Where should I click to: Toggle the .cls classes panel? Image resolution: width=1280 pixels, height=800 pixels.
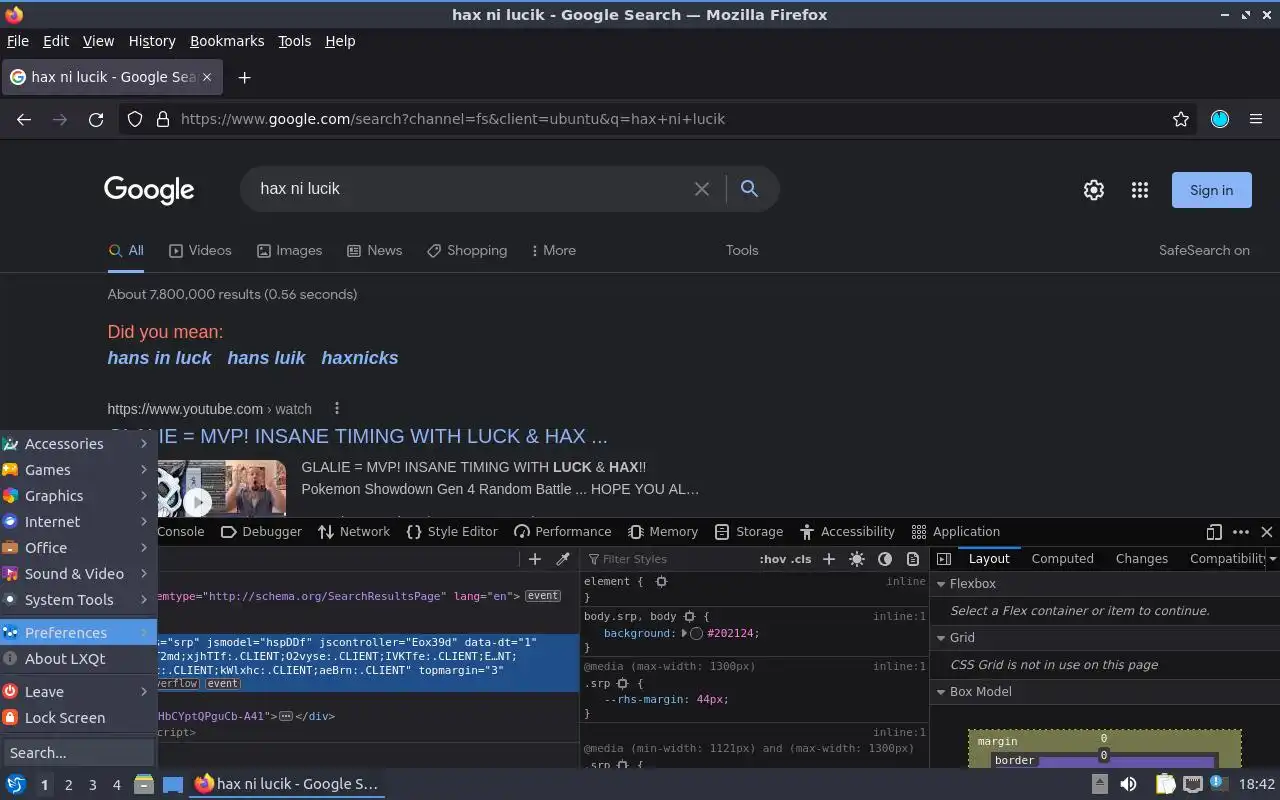[801, 559]
